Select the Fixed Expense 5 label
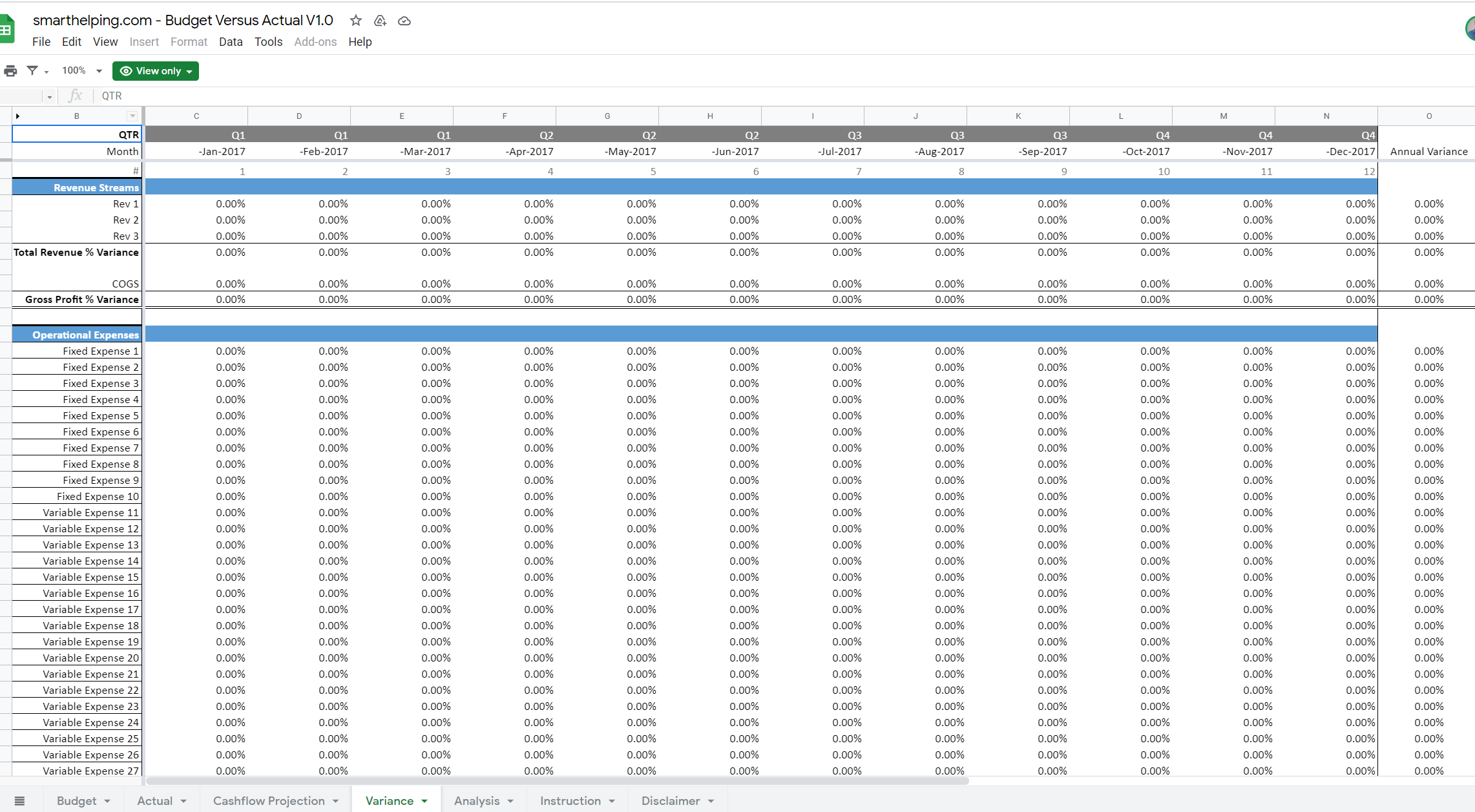Image resolution: width=1475 pixels, height=812 pixels. tap(77, 415)
